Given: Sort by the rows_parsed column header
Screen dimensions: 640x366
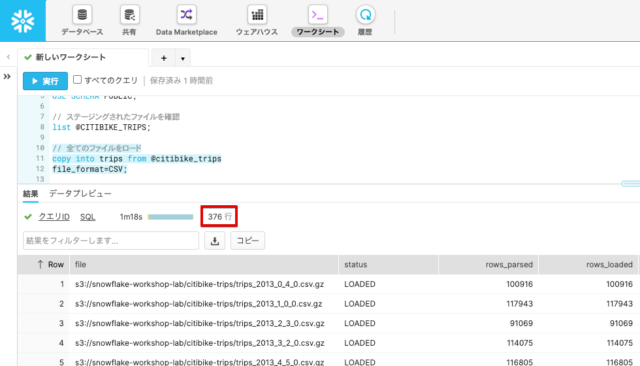Looking at the screenshot, I should click(489, 264).
